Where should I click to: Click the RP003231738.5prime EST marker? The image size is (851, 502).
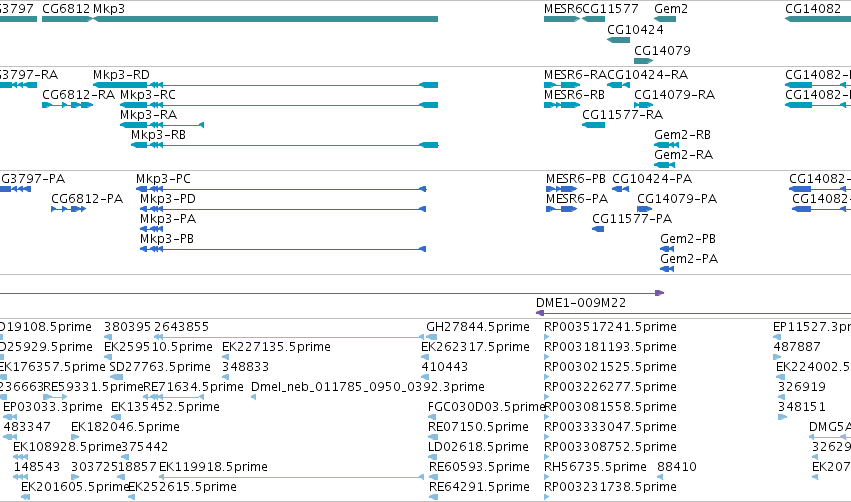point(547,497)
